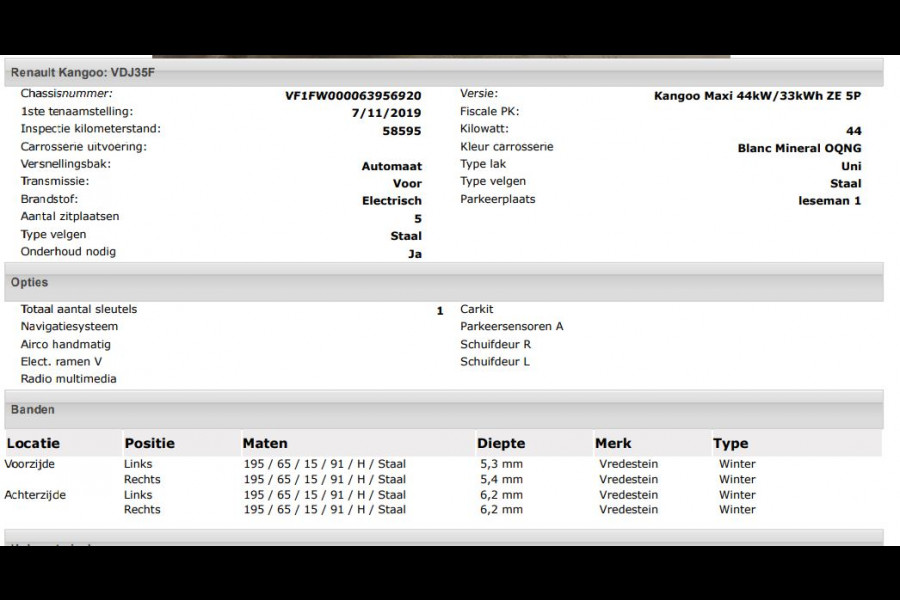The image size is (900, 600).
Task: Click the first registration date 7/11/2019
Action: pyautogui.click(x=394, y=113)
